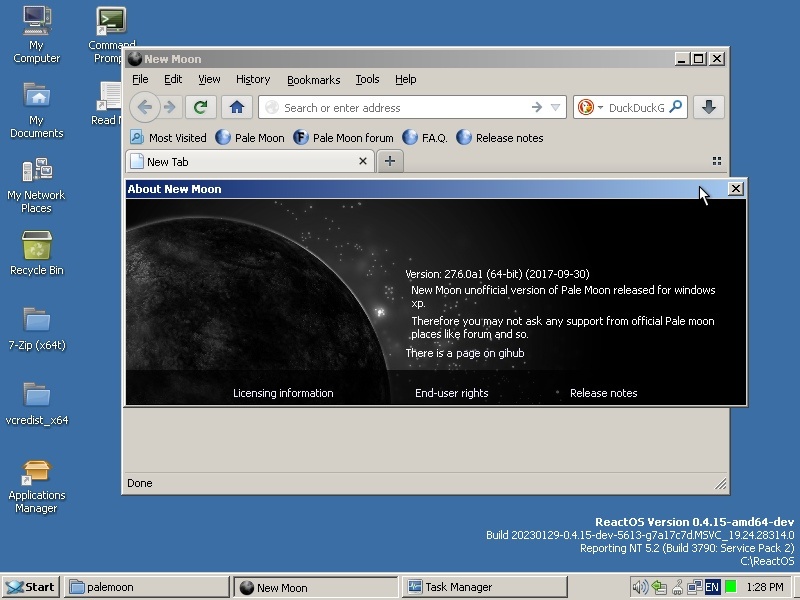Open the Pale Moon forum bookmark
Screen dimensions: 800x600
tap(343, 138)
